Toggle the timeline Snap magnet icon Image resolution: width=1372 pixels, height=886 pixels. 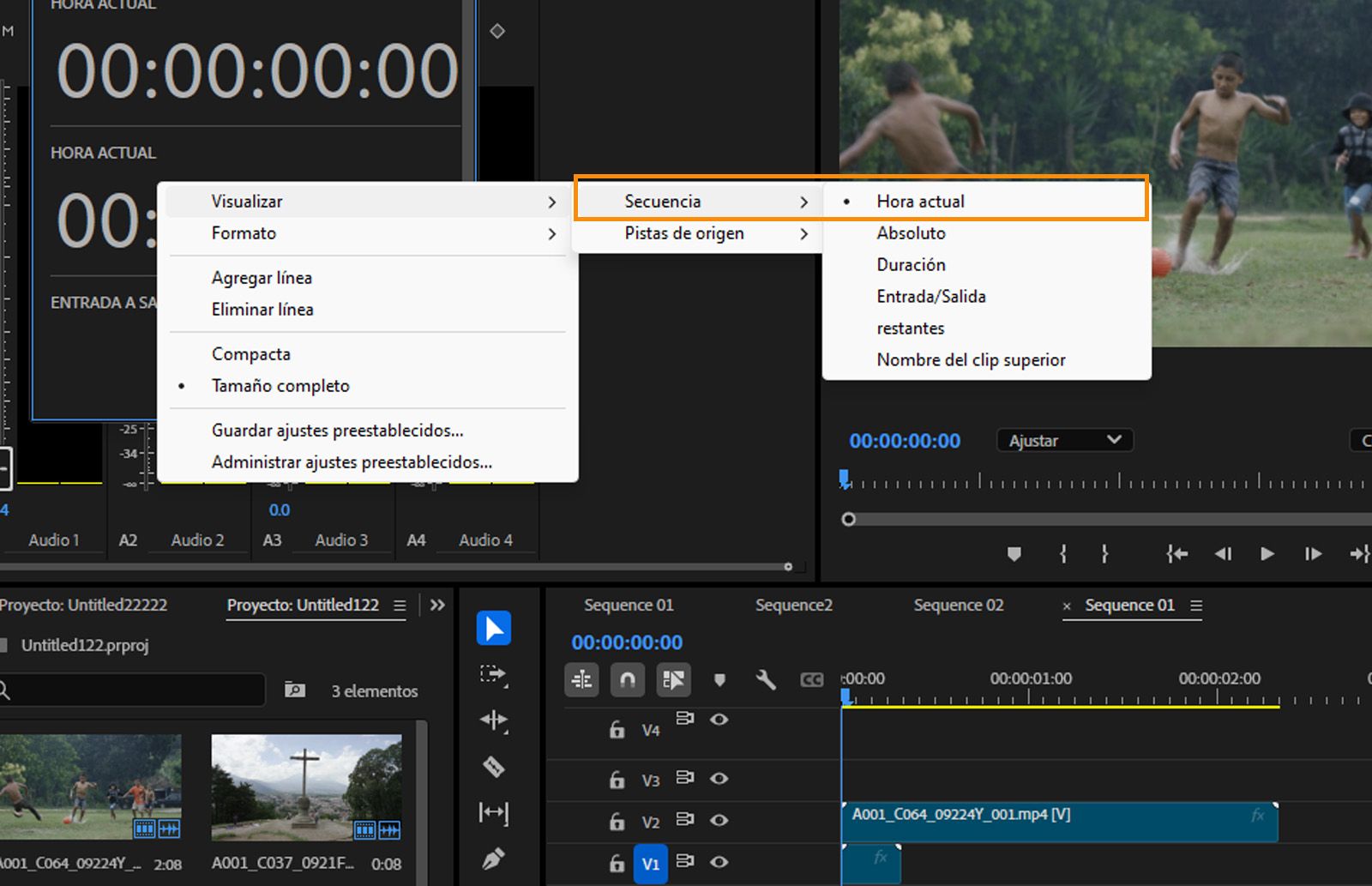(x=628, y=680)
